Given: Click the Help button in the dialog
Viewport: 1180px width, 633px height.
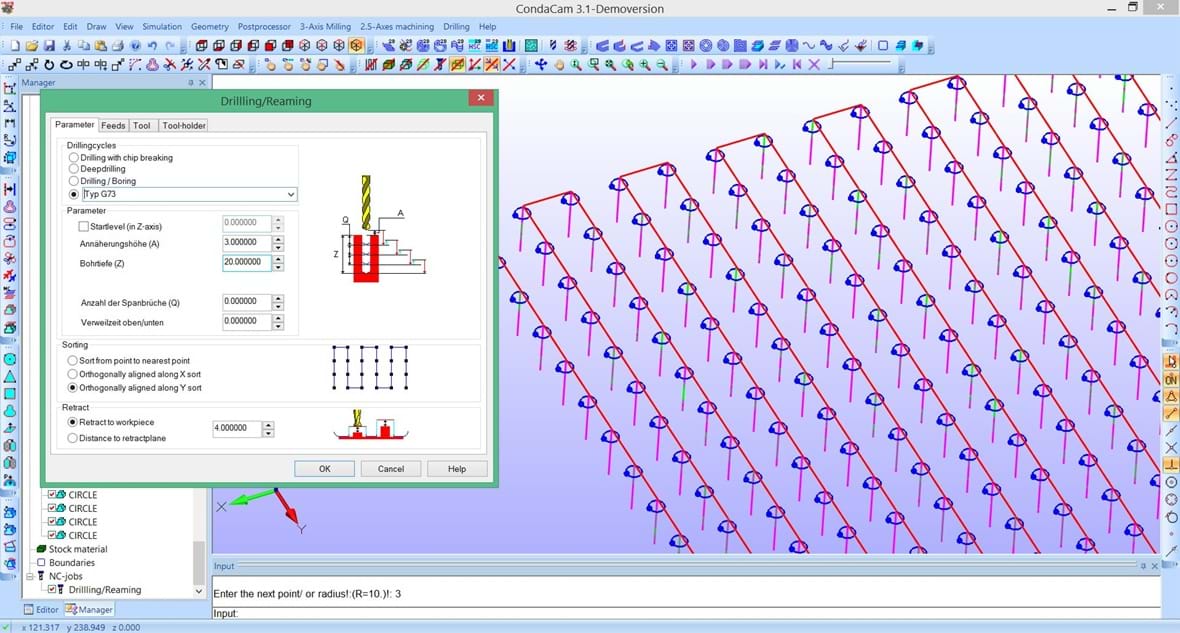Looking at the screenshot, I should point(457,469).
